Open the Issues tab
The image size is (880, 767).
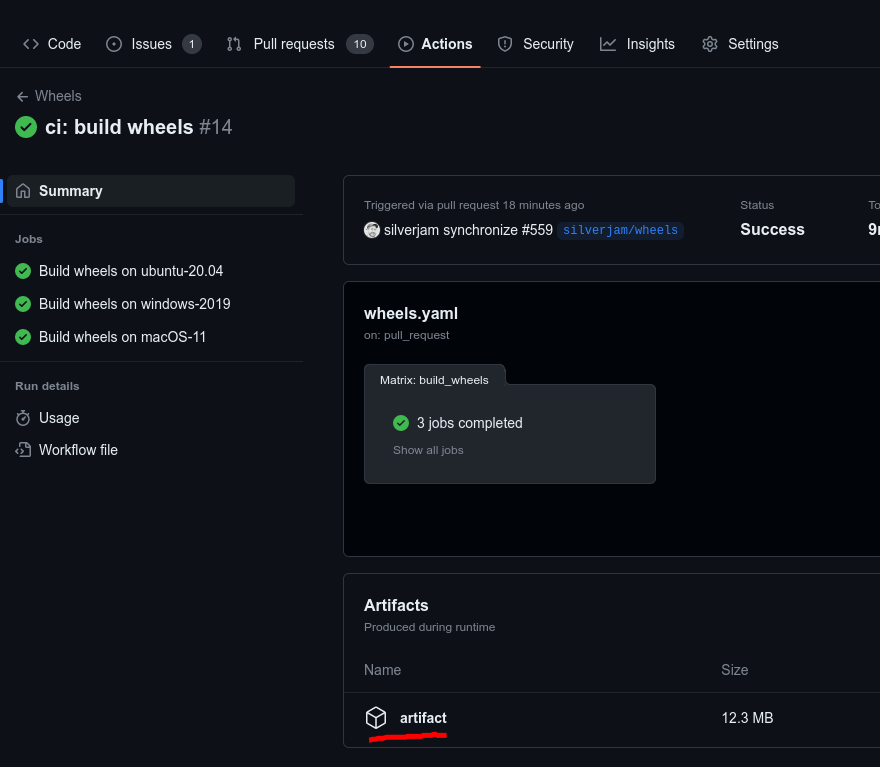coord(153,44)
